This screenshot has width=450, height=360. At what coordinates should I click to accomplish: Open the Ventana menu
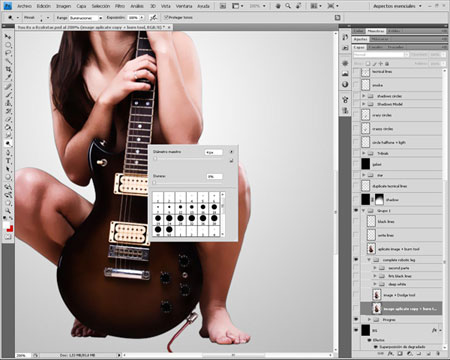click(184, 6)
